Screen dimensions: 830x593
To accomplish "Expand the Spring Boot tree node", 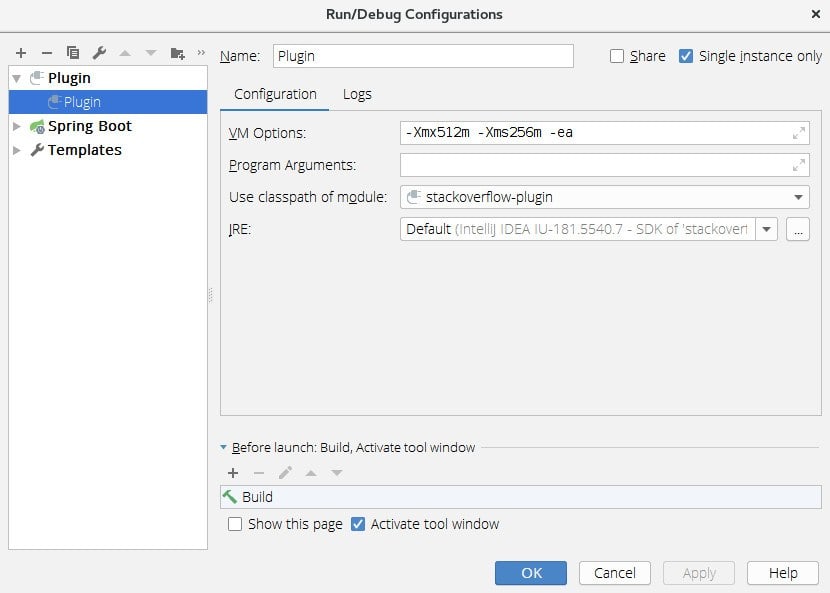I will point(16,126).
